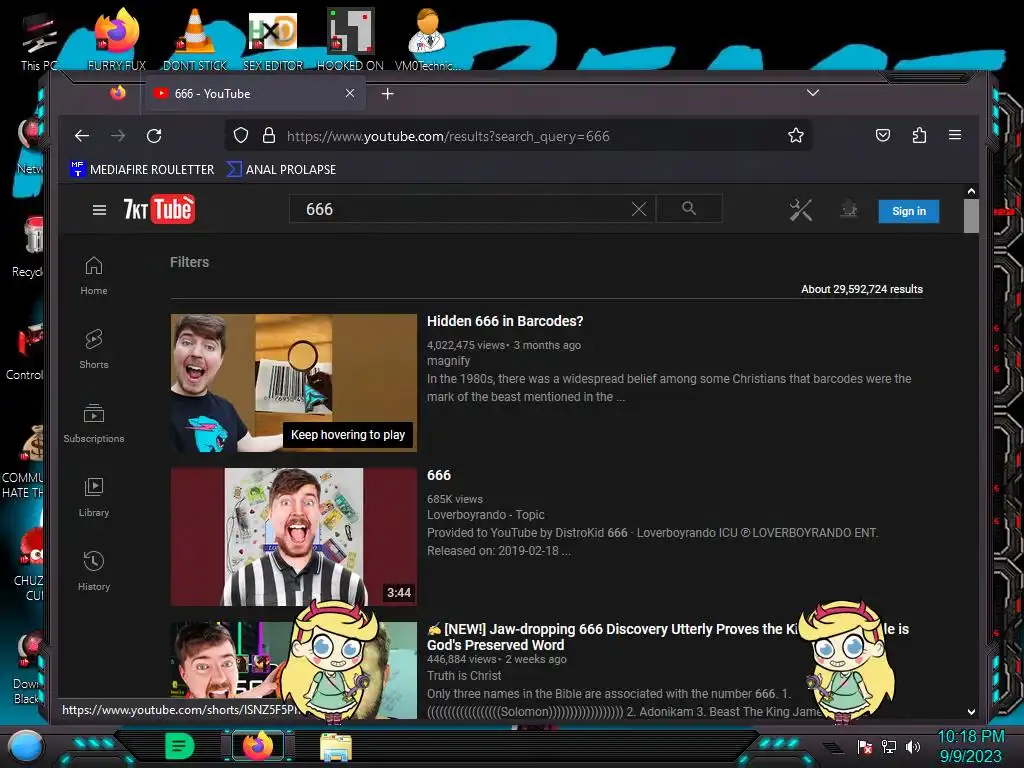Screen dimensions: 1024x768
Task: Open the Hidden 666 in Barcodes? thumbnail
Action: click(x=294, y=383)
